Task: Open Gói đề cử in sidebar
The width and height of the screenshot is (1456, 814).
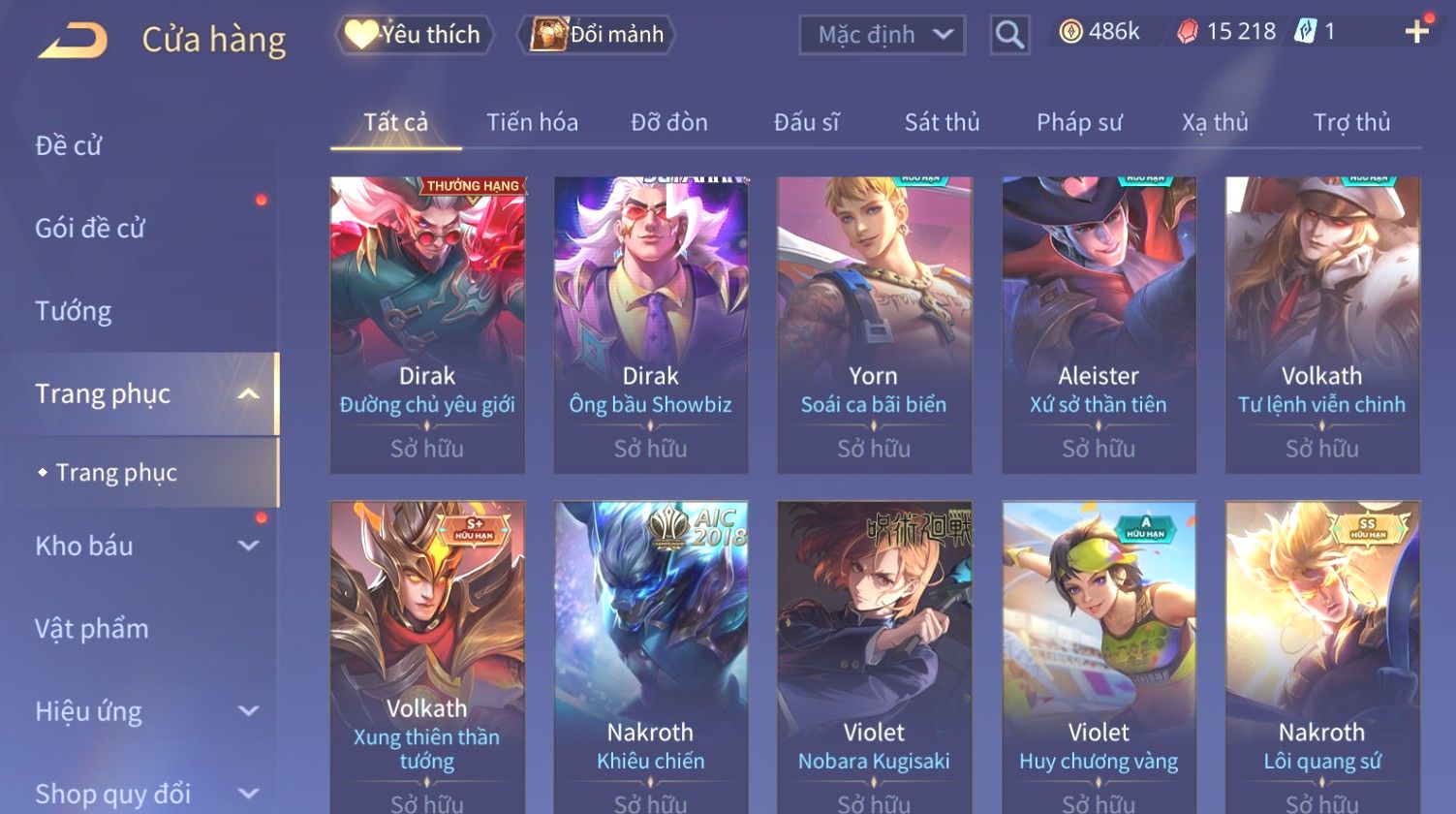Action: pos(90,229)
